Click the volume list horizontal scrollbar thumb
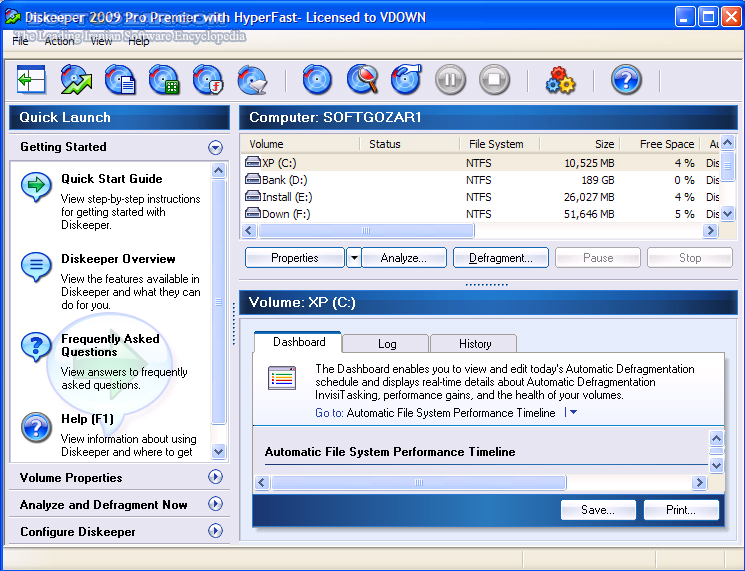This screenshot has height=571, width=745. tap(366, 231)
